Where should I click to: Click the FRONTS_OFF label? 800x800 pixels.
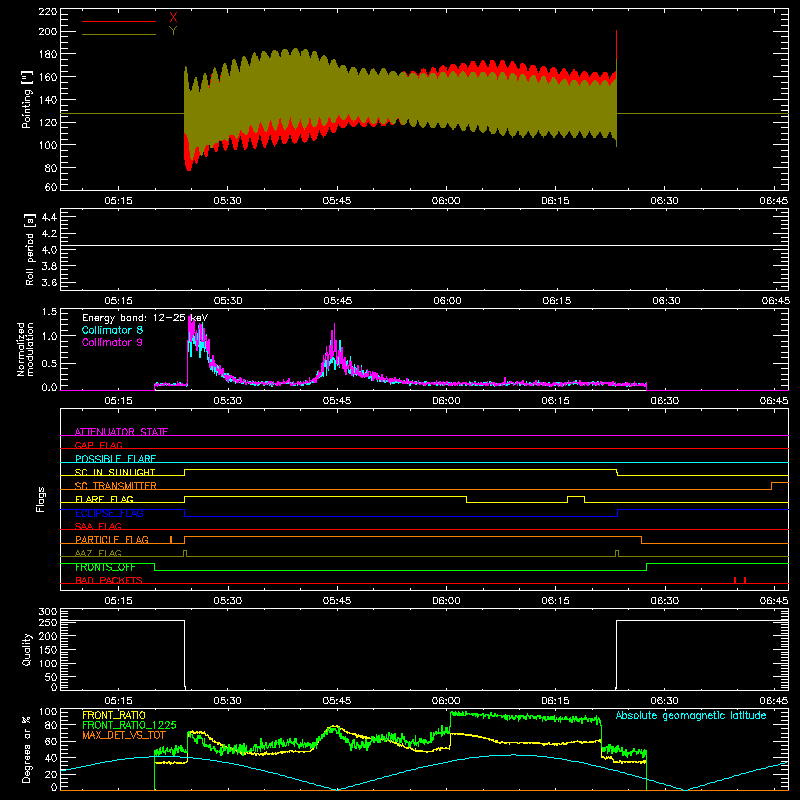tap(105, 567)
